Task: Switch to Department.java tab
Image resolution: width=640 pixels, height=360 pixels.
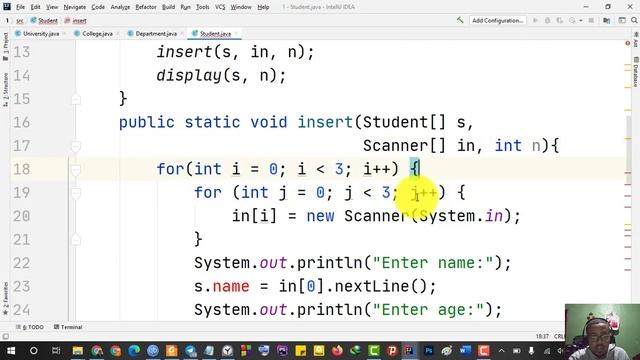Action: pyautogui.click(x=156, y=33)
